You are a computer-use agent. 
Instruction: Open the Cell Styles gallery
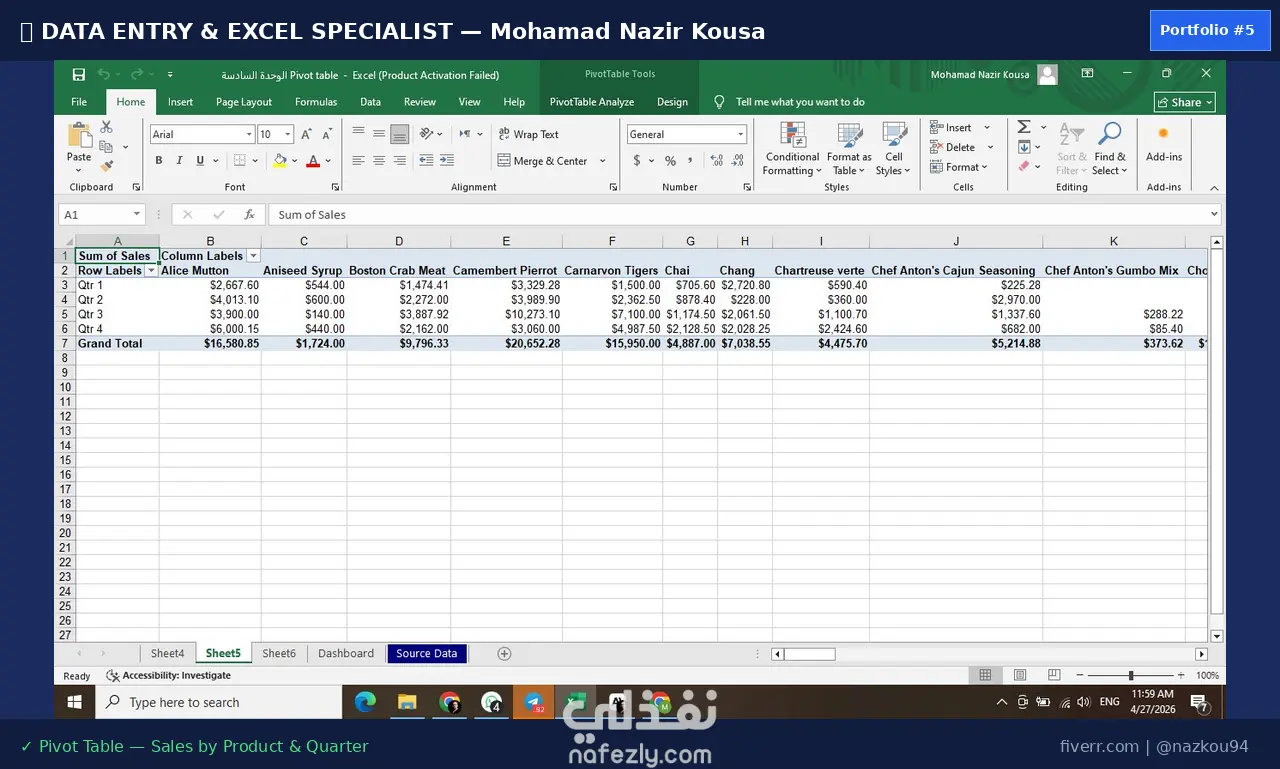[x=893, y=149]
